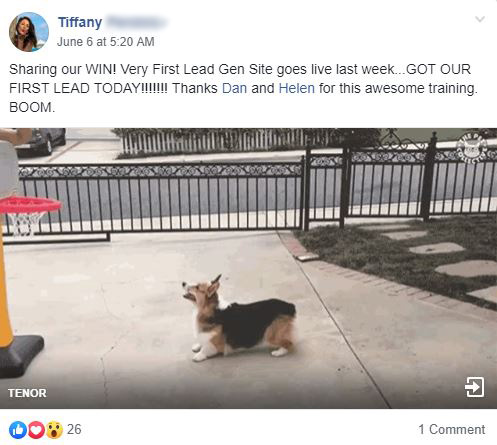The width and height of the screenshot is (497, 445).
Task: Visit Dan's tagged profile link
Action: (x=234, y=88)
